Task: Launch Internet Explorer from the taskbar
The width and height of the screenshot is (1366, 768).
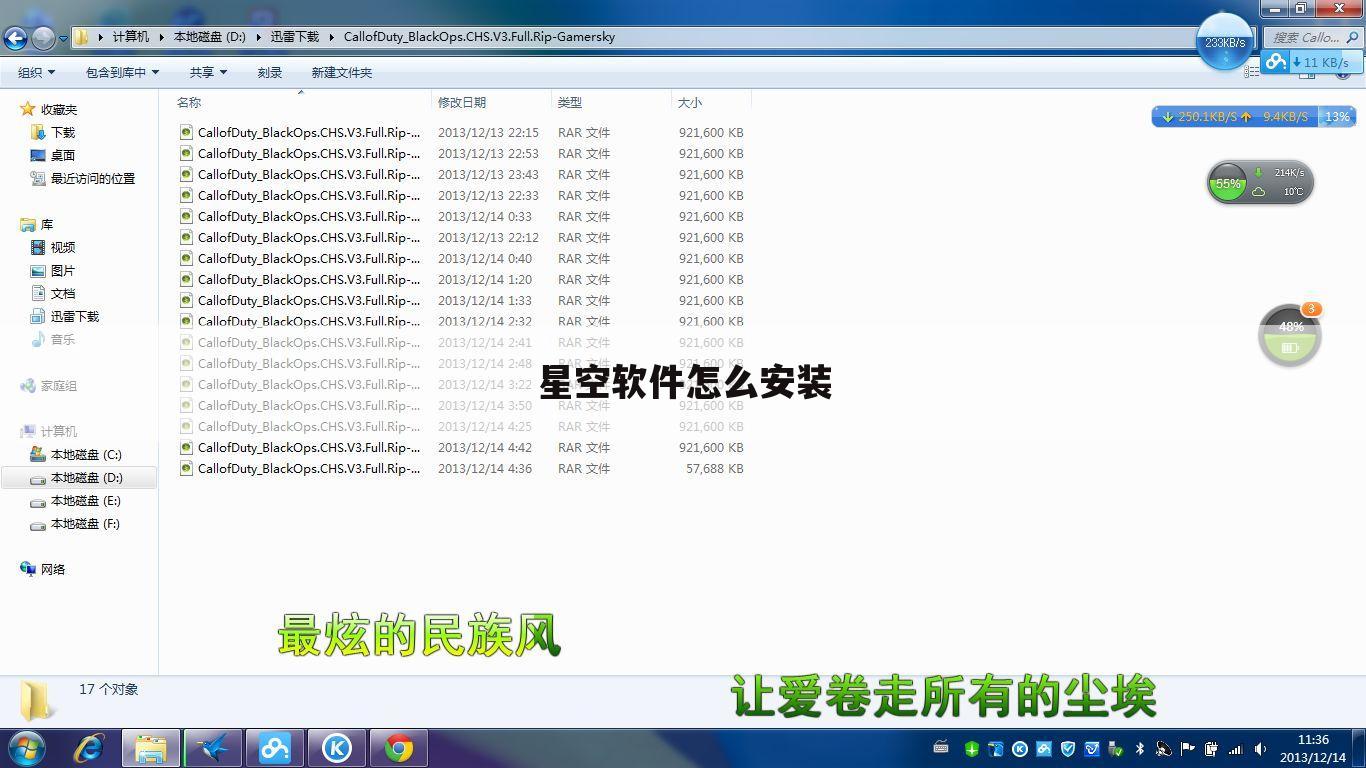Action: click(x=88, y=748)
